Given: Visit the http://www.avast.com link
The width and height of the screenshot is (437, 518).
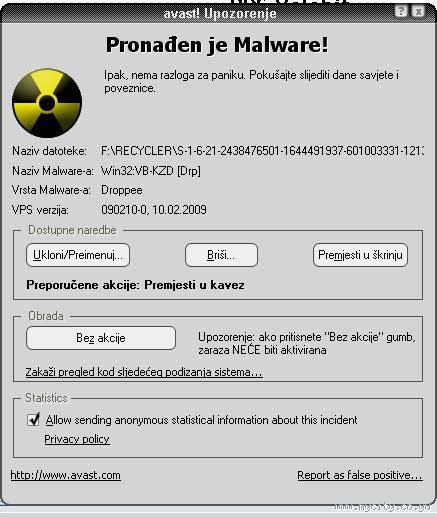Looking at the screenshot, I should (x=66, y=475).
